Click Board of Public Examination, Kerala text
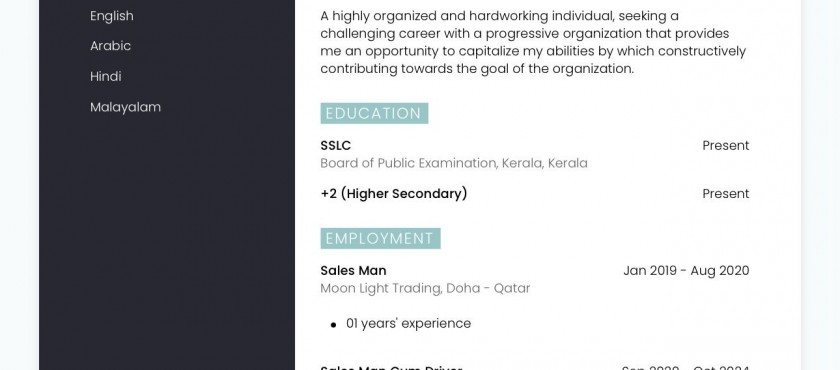The width and height of the screenshot is (840, 370). point(454,163)
